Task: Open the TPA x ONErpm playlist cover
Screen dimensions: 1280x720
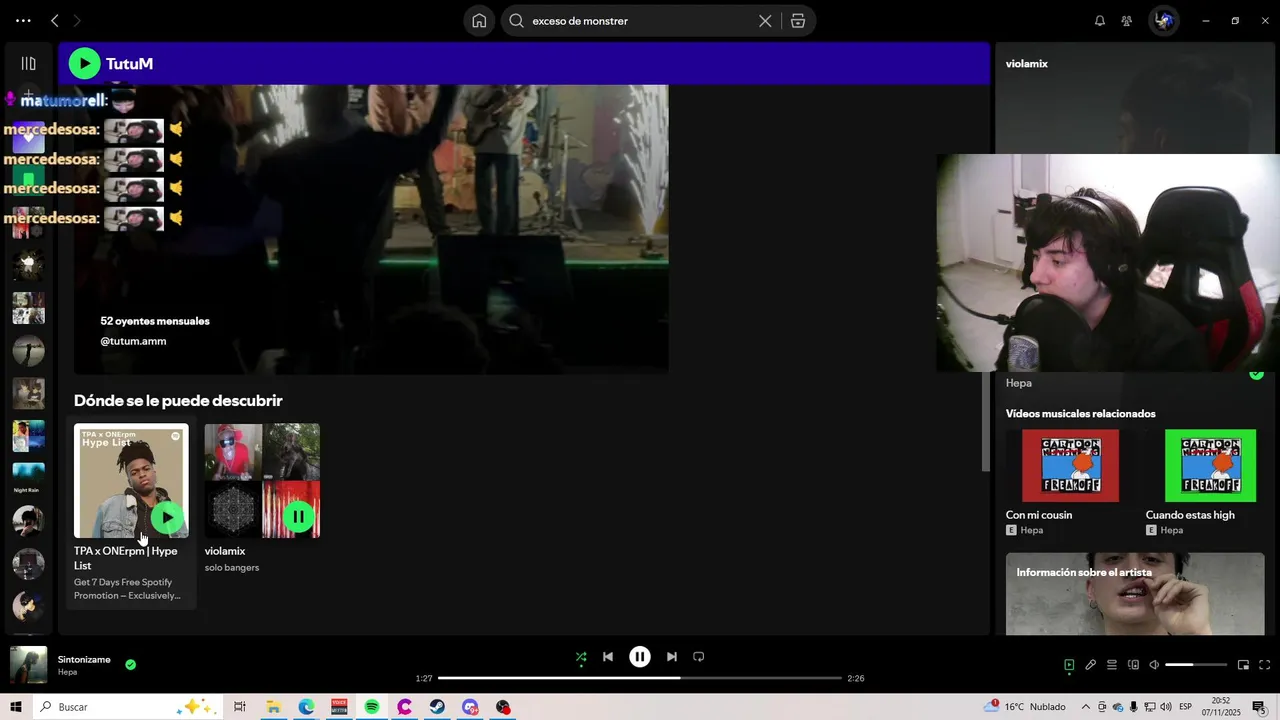Action: point(131,481)
